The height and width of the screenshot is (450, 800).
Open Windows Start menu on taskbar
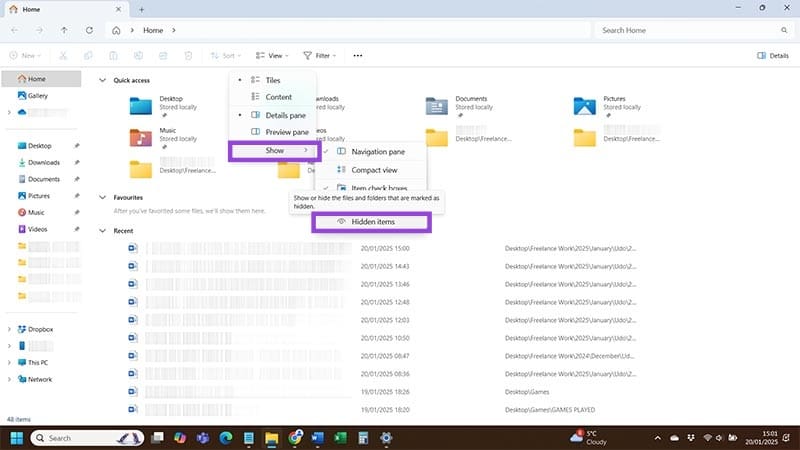click(x=17, y=438)
